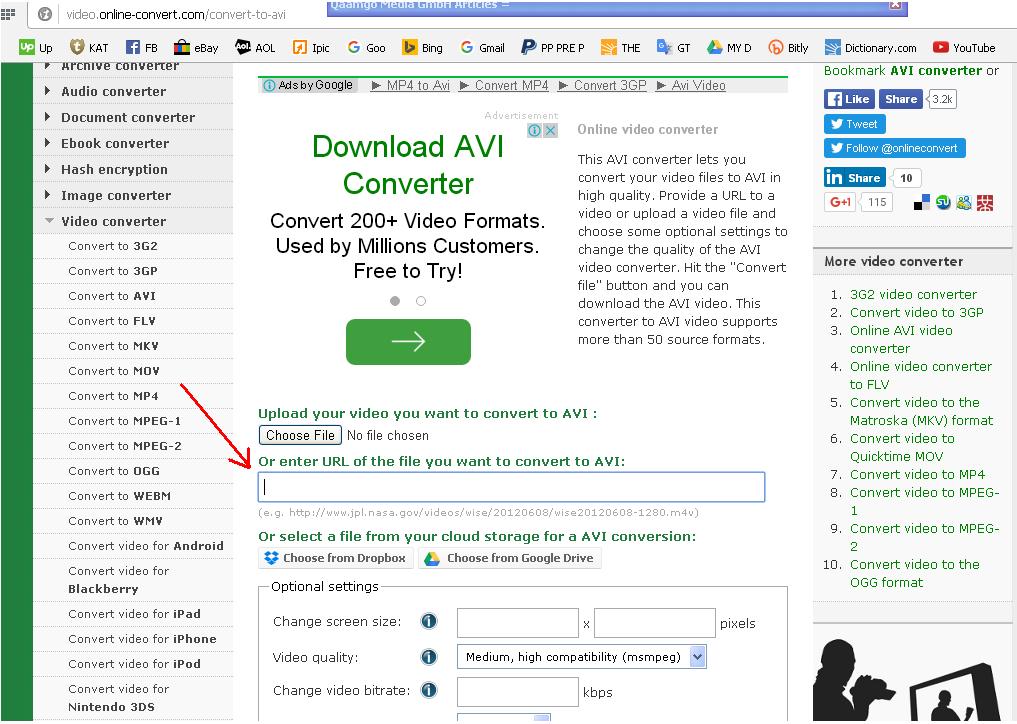
Task: Click the green arrow ad button
Action: (x=408, y=341)
